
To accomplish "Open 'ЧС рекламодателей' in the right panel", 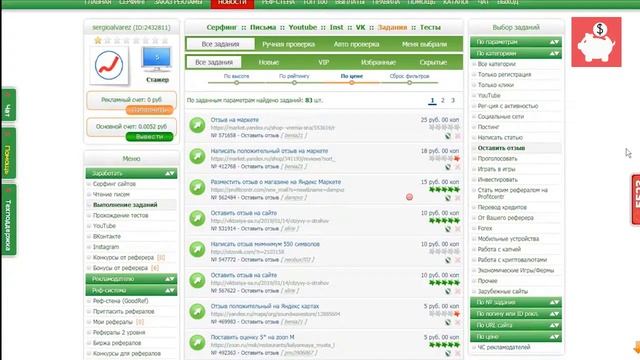I will pos(504,347).
